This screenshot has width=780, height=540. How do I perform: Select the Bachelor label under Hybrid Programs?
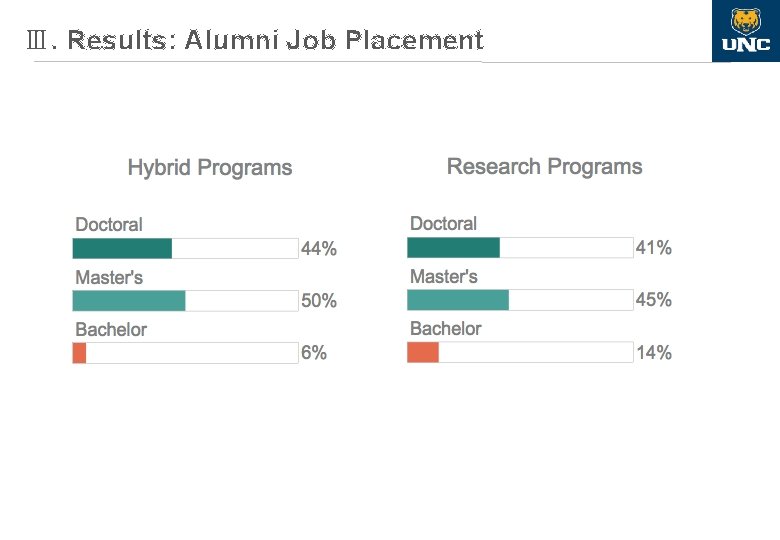tap(111, 330)
